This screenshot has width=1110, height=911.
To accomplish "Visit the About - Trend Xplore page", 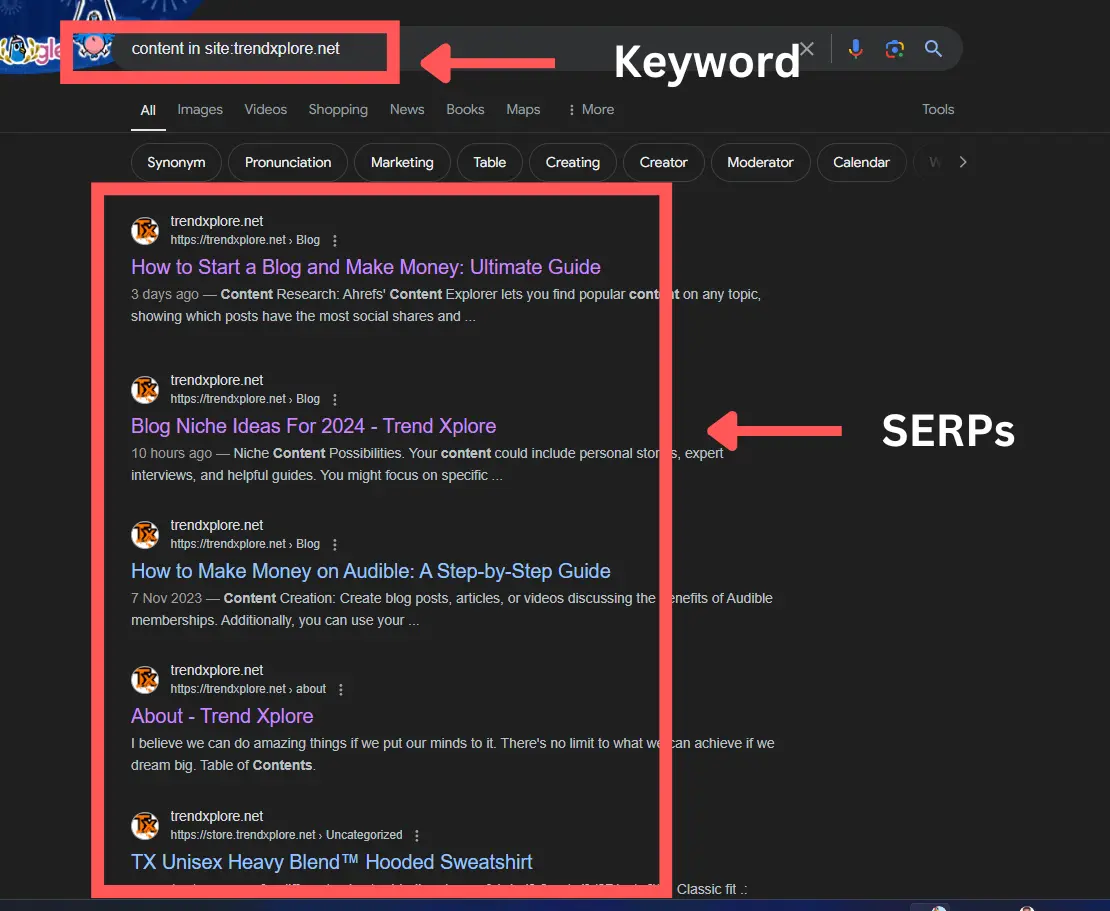I will click(222, 716).
